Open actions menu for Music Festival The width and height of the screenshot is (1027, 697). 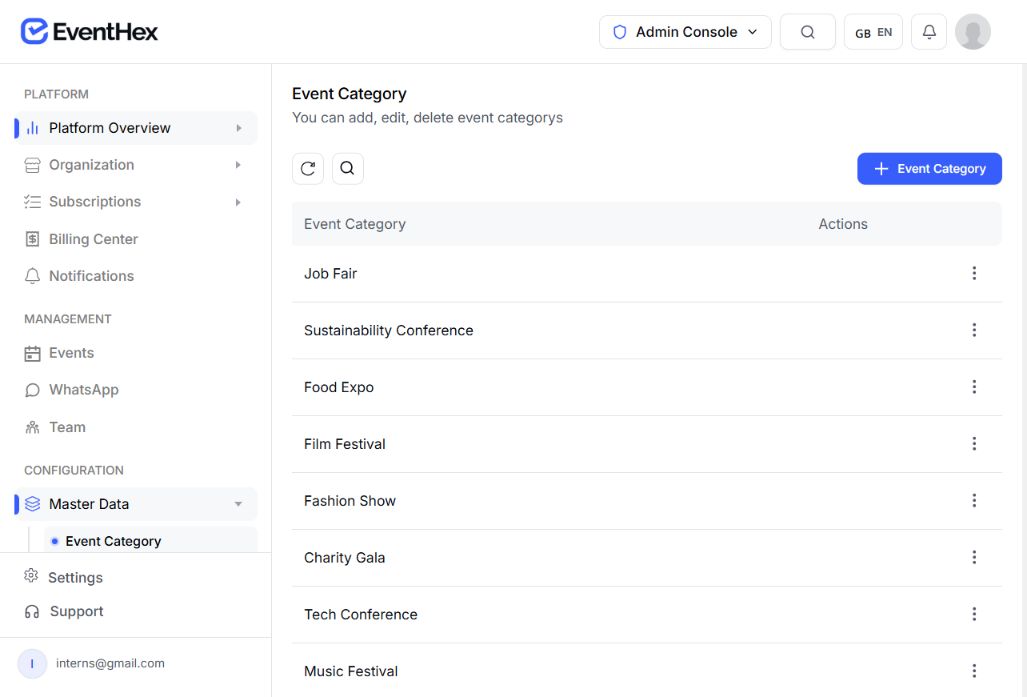pos(974,671)
